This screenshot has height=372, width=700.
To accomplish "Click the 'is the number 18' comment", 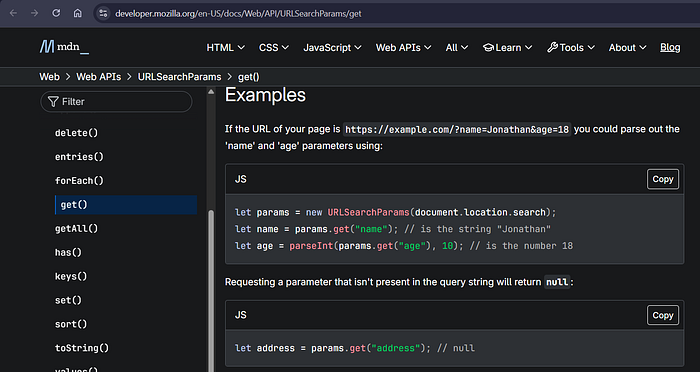I will click(x=521, y=246).
